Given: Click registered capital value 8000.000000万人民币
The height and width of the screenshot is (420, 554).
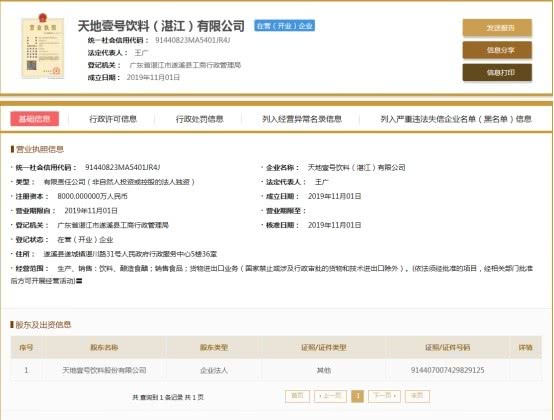Looking at the screenshot, I should pos(93,196).
